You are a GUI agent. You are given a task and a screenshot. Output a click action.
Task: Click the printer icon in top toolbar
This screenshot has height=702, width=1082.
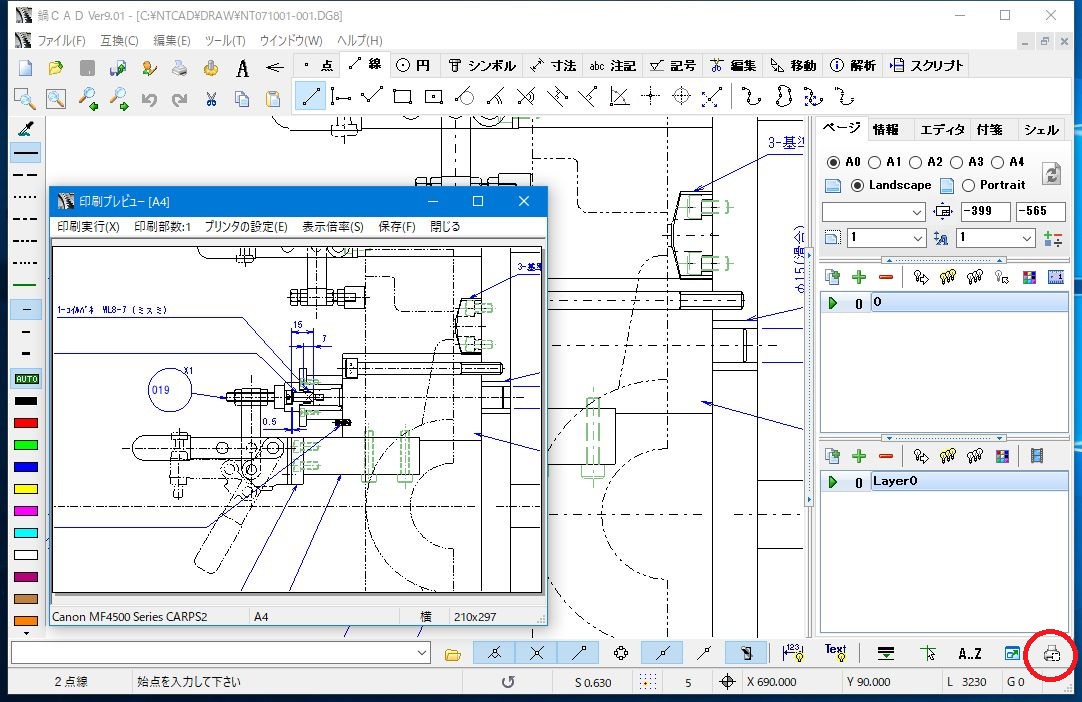[179, 67]
